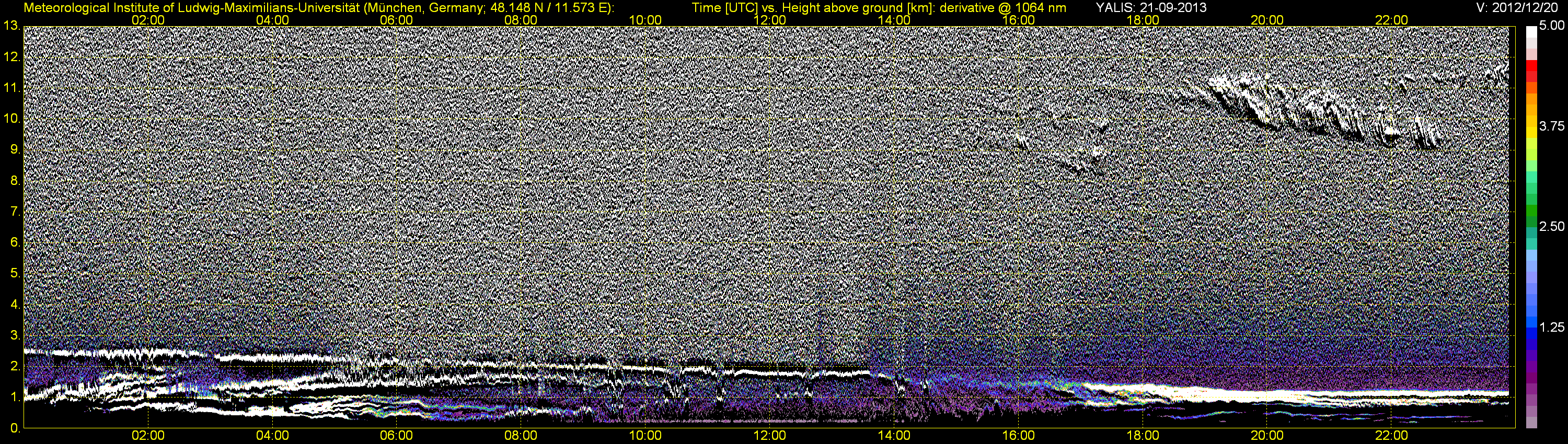Select the 08:00 label on upper time axis
The image size is (1568, 444).
pyautogui.click(x=521, y=20)
